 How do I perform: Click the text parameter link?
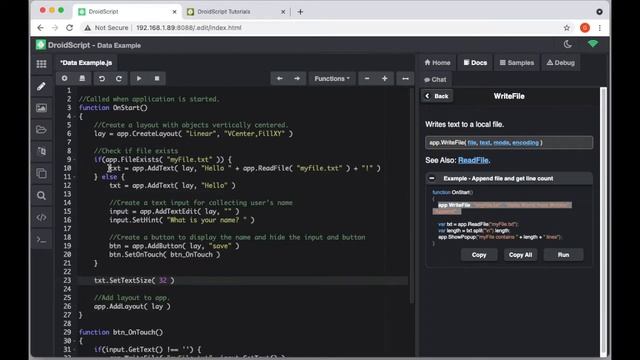point(485,142)
